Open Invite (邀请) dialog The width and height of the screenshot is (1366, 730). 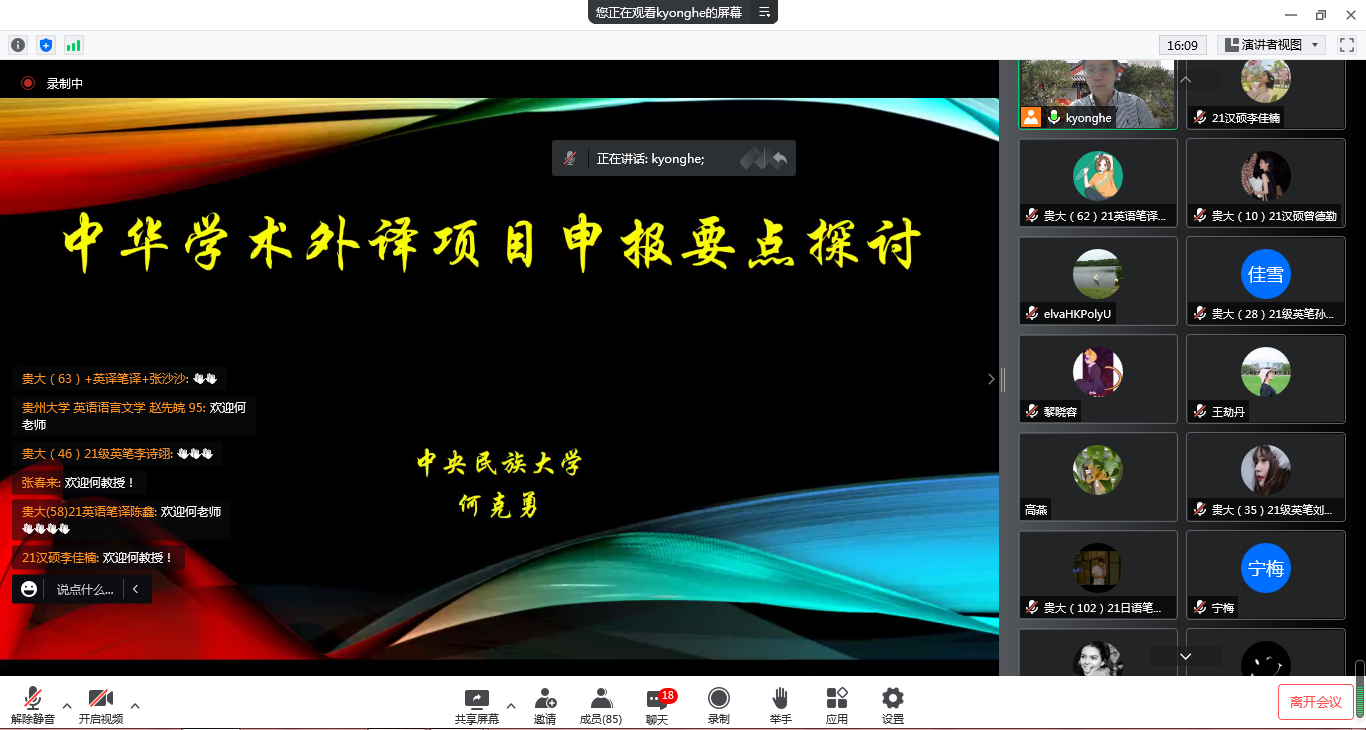click(x=545, y=706)
